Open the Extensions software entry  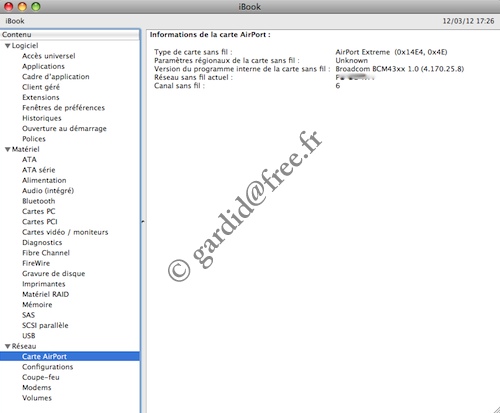point(41,97)
